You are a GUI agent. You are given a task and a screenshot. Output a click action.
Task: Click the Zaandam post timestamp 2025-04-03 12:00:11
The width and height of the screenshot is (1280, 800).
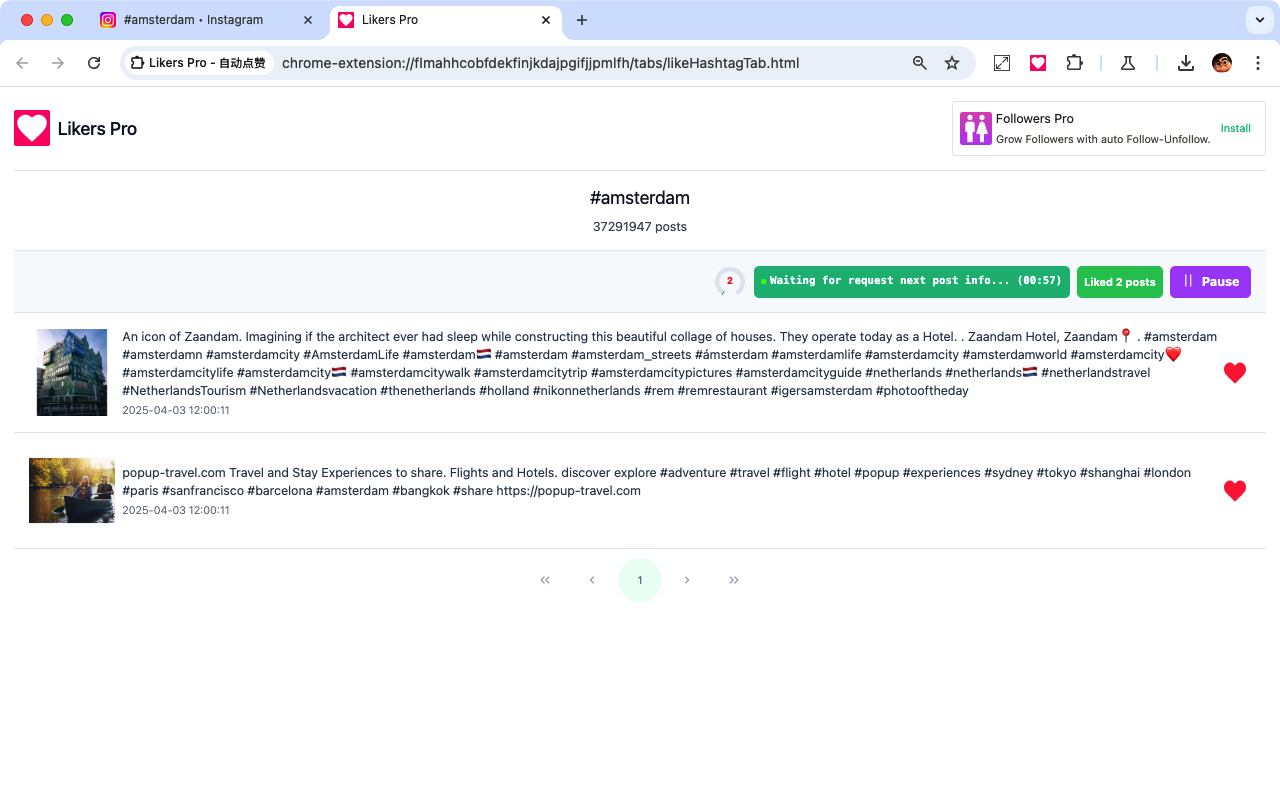(x=176, y=410)
